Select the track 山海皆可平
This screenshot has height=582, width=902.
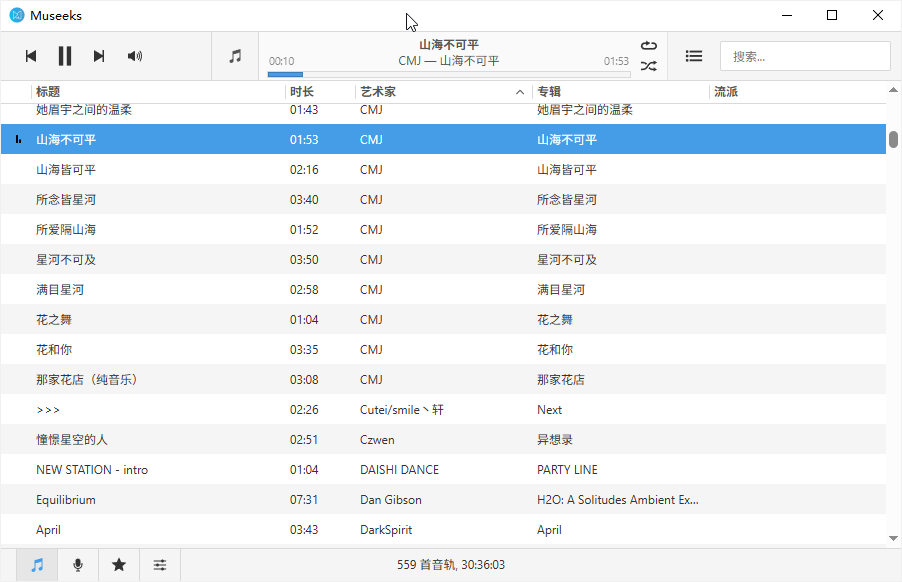click(x=64, y=169)
